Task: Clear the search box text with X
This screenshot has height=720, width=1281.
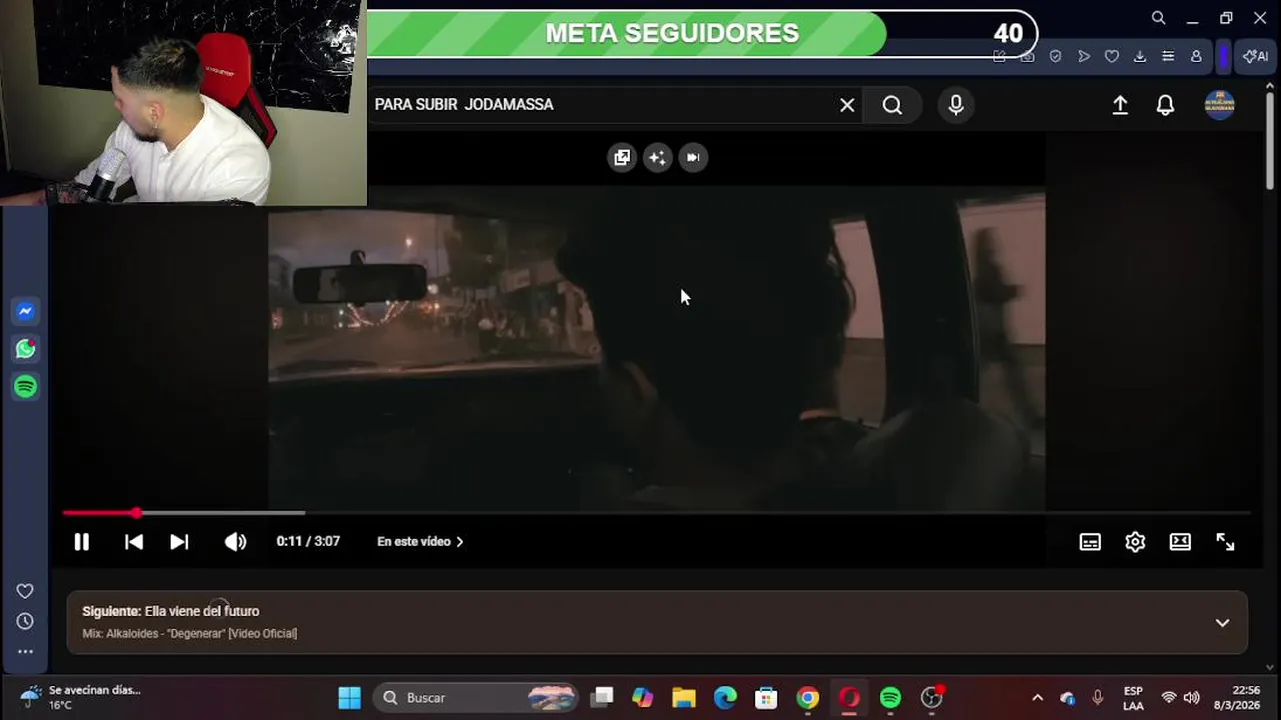Action: [x=847, y=105]
